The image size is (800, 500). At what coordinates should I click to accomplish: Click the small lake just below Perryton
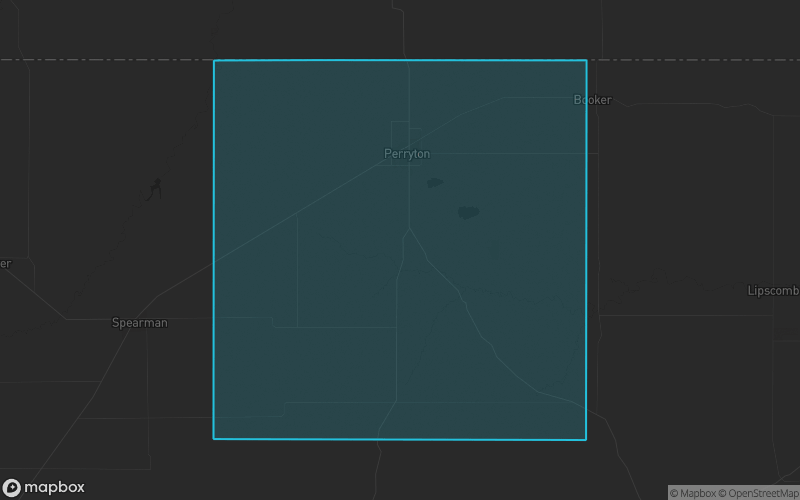click(x=435, y=183)
